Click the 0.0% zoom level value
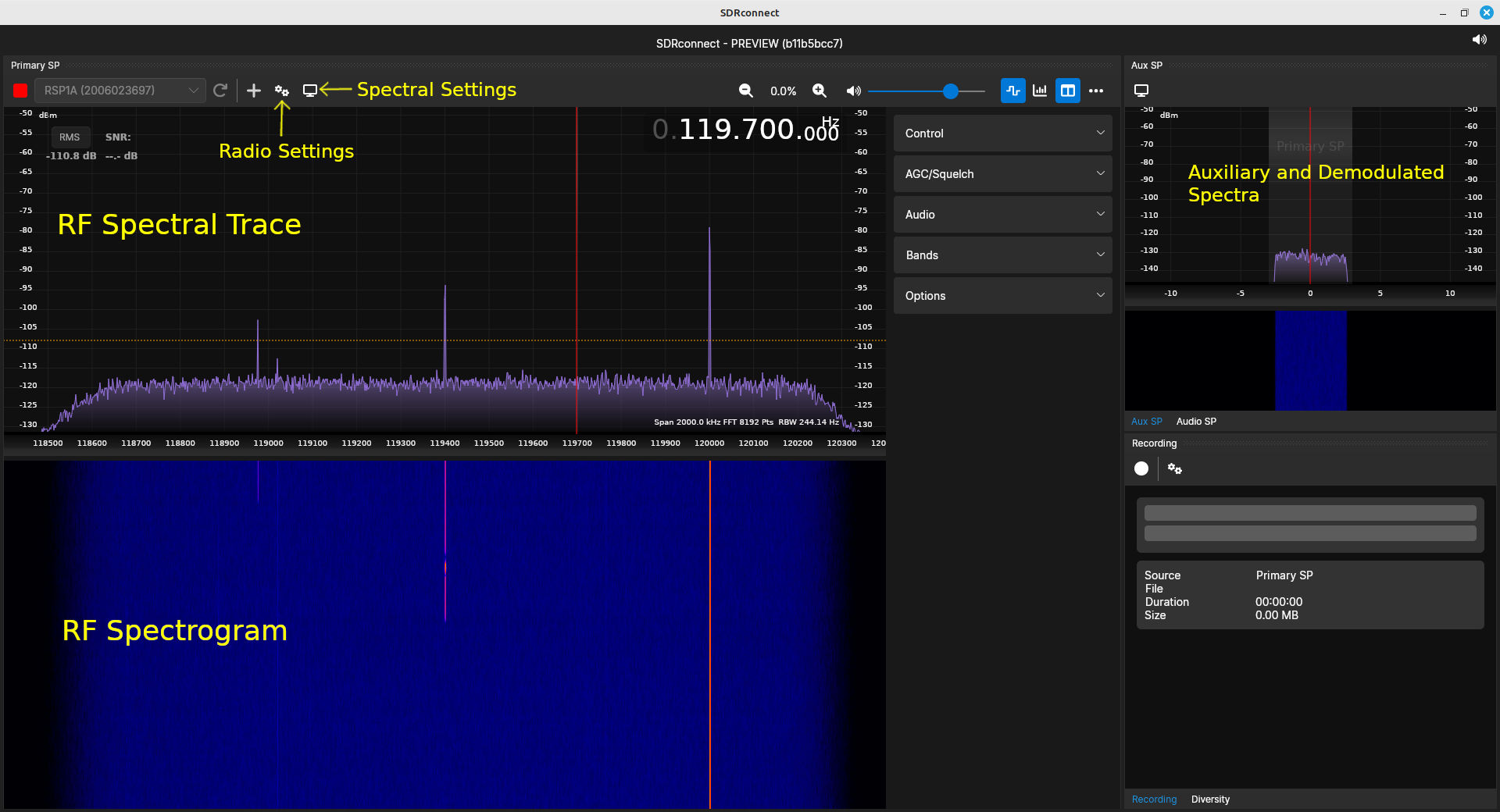 pyautogui.click(x=783, y=91)
